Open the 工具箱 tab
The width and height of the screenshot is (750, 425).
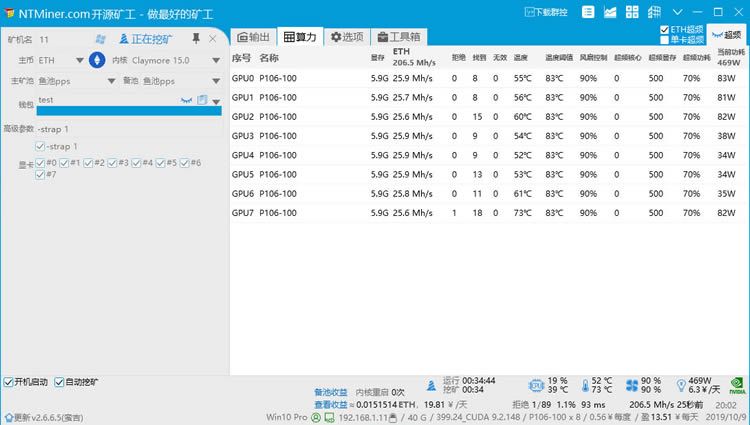pos(399,37)
